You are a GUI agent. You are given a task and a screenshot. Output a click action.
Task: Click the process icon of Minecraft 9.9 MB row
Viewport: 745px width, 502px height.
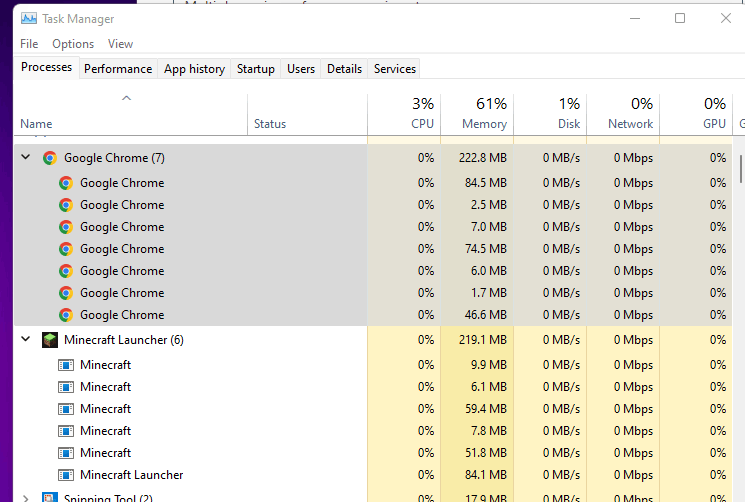coord(66,365)
